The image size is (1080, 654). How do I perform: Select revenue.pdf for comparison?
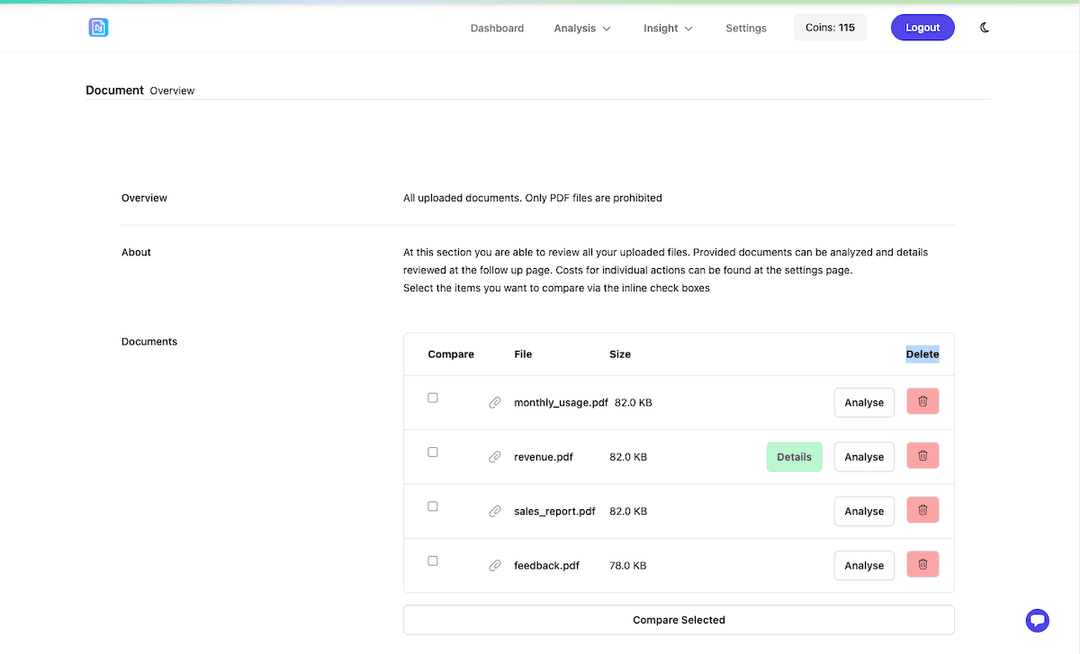tap(432, 451)
